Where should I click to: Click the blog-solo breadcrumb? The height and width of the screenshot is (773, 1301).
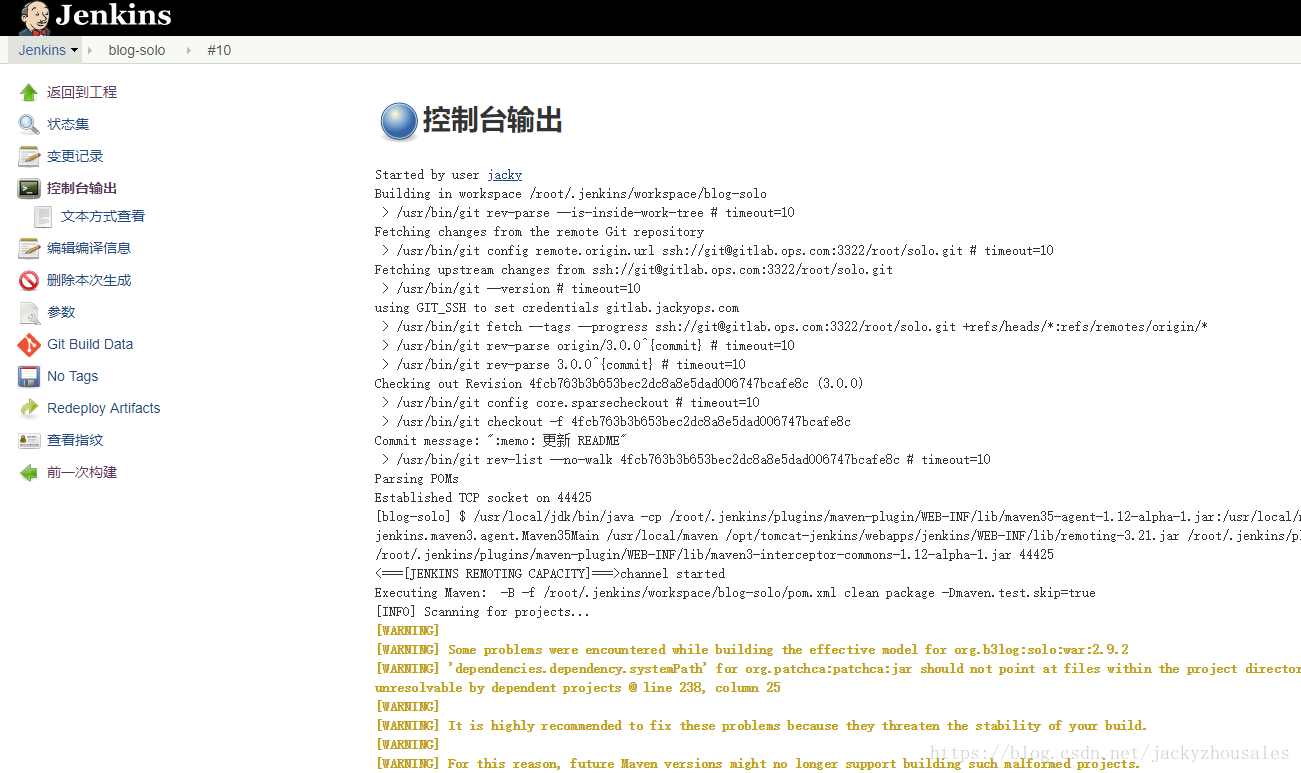pos(137,50)
